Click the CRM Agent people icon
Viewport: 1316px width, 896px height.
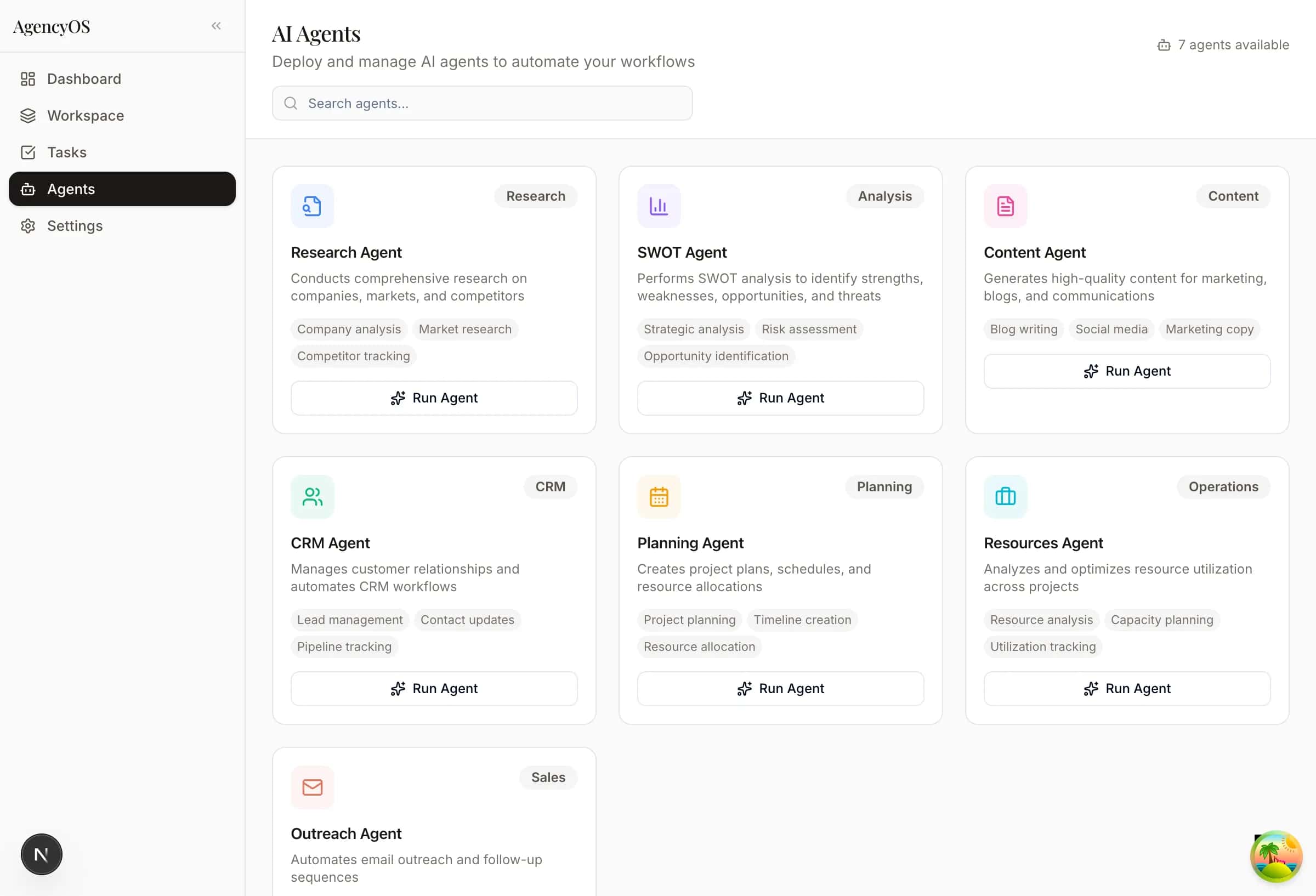(x=312, y=497)
